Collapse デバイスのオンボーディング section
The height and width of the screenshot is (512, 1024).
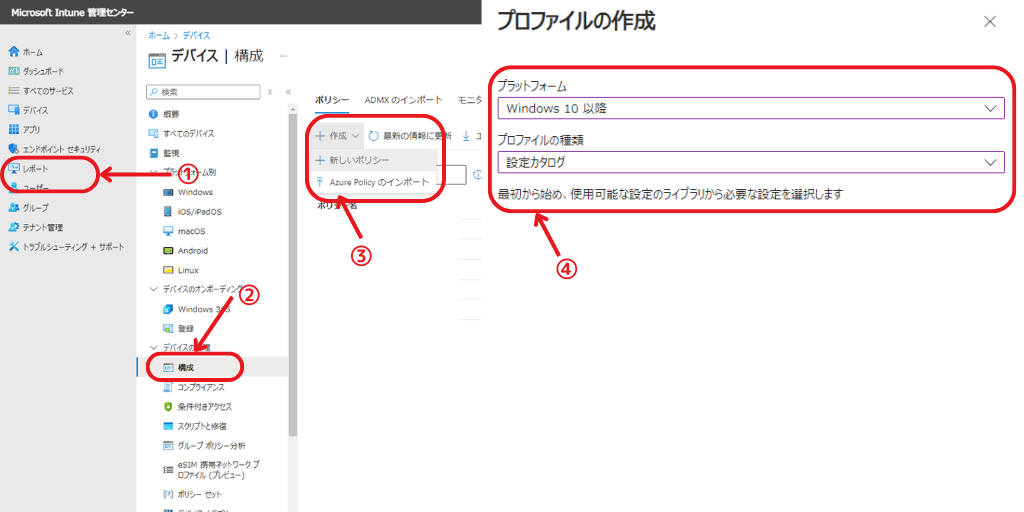153,289
